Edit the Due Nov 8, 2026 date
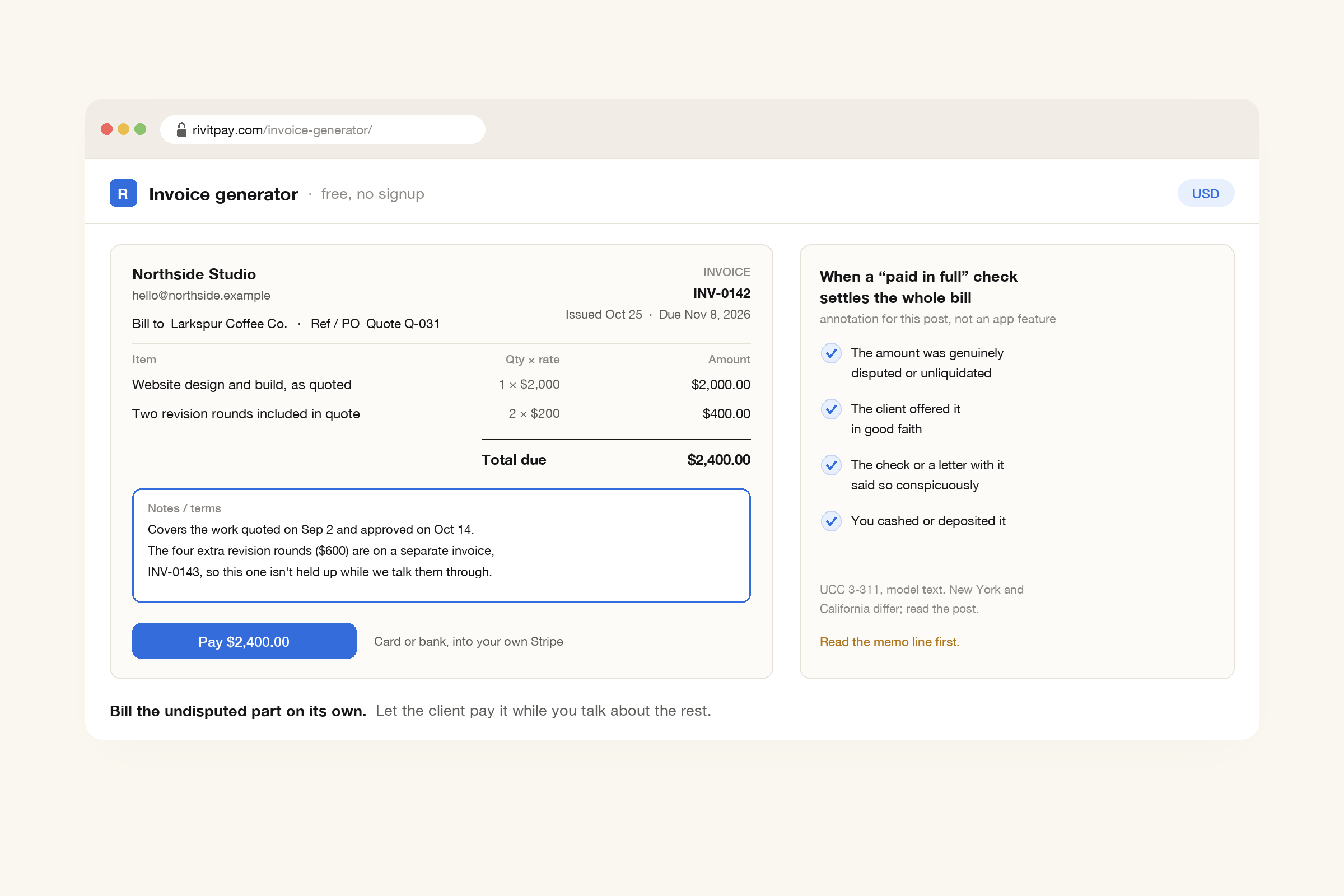This screenshot has width=1344, height=896. click(x=704, y=314)
